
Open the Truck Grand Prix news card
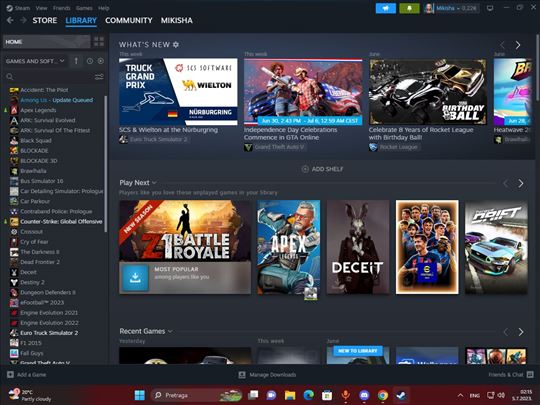coord(178,92)
